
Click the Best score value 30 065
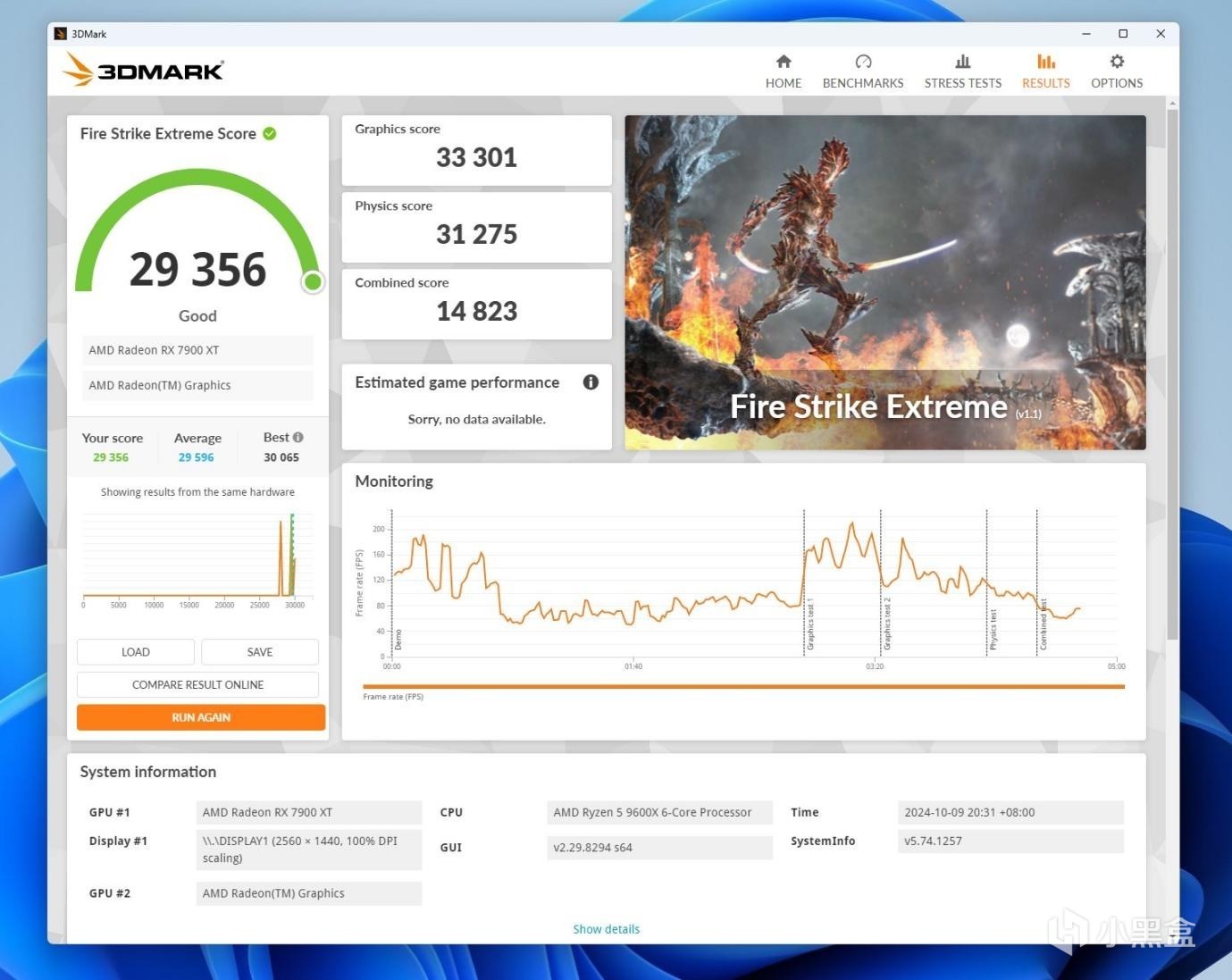pos(281,457)
